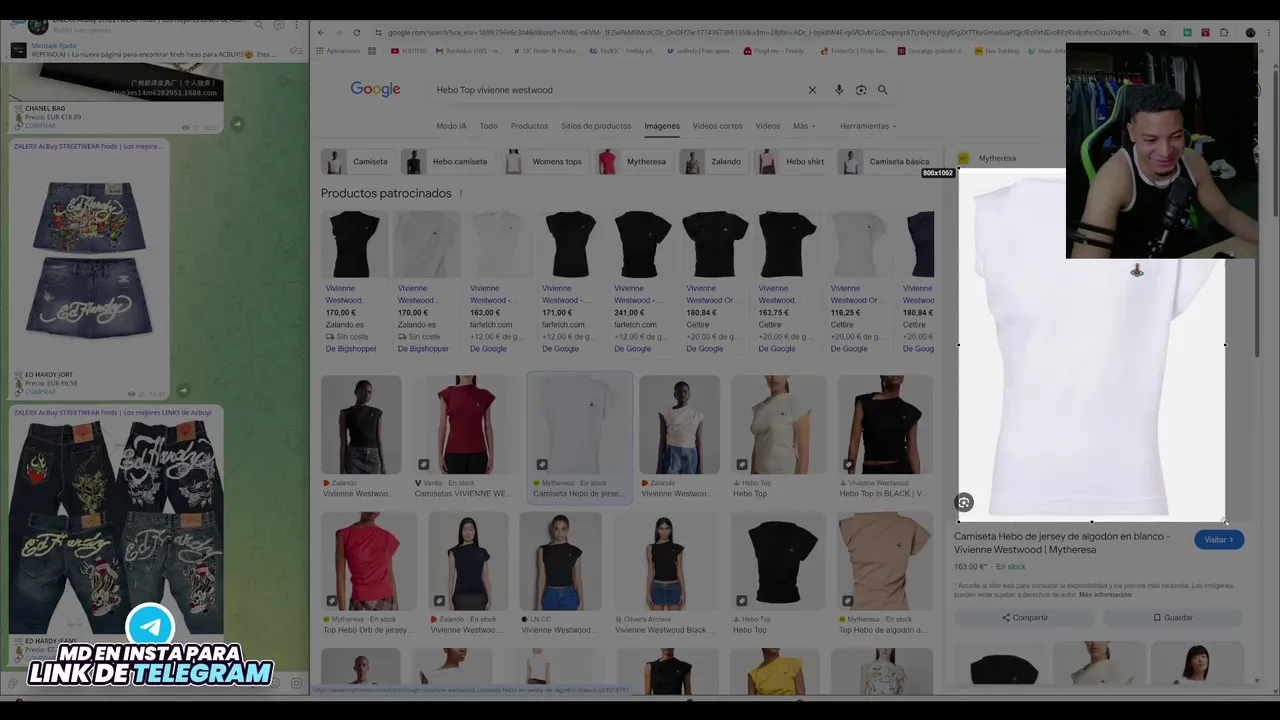
Task: Filter by the Camiseta básica chip
Action: [886, 161]
